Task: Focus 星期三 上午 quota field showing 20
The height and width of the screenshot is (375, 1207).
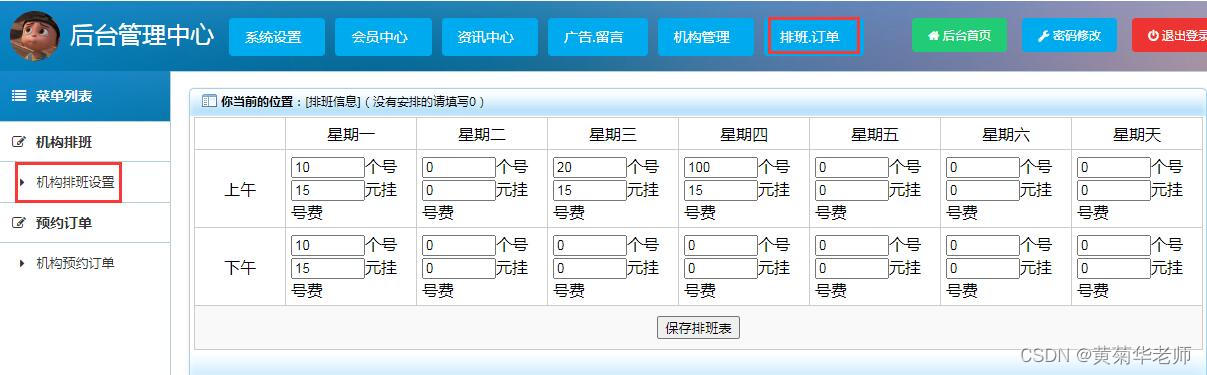Action: click(590, 167)
